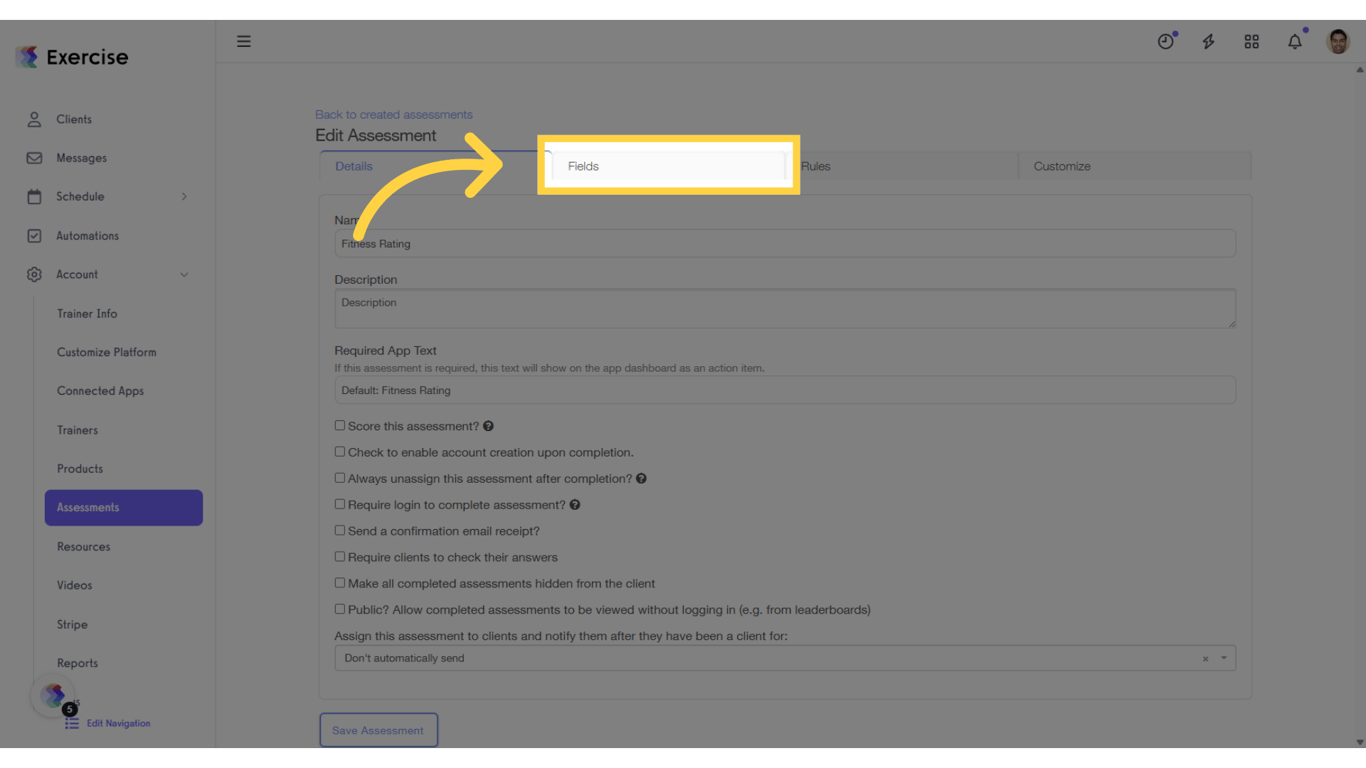Click the Exercise logo

(x=70, y=57)
